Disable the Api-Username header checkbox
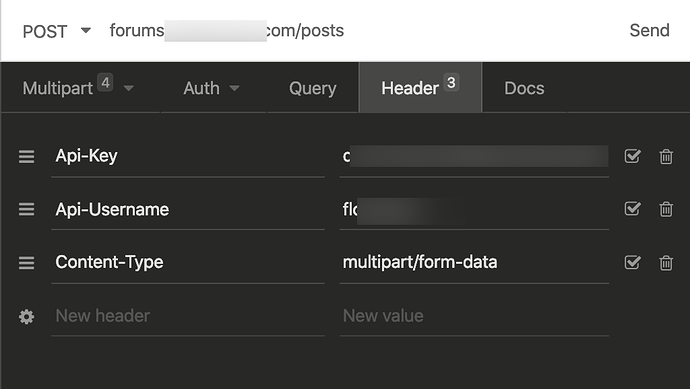The image size is (690, 389). click(632, 209)
